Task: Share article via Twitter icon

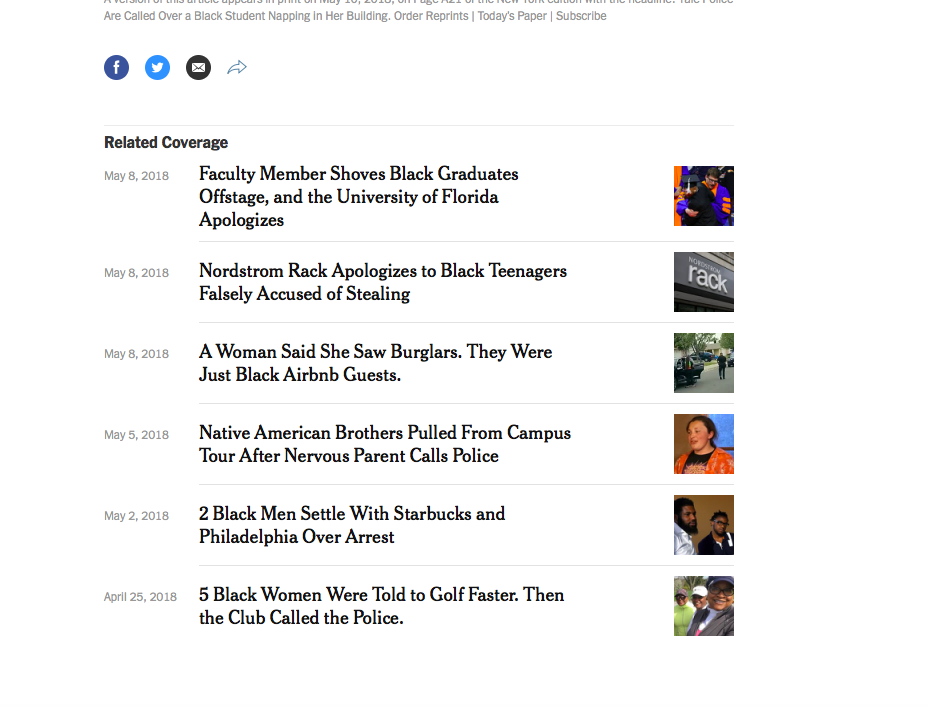Action: point(157,67)
